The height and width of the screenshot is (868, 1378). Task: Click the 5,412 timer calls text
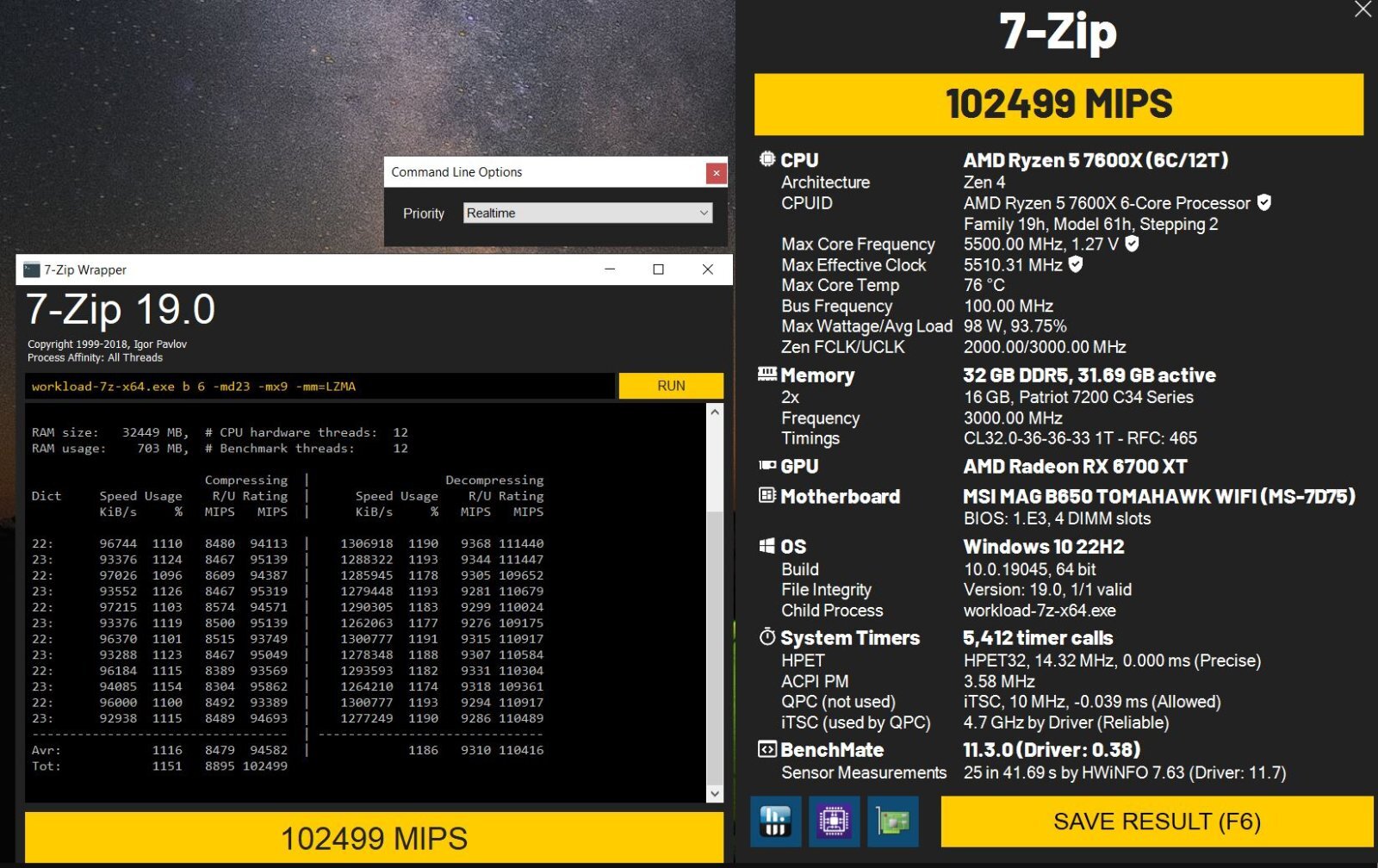pyautogui.click(x=1038, y=638)
